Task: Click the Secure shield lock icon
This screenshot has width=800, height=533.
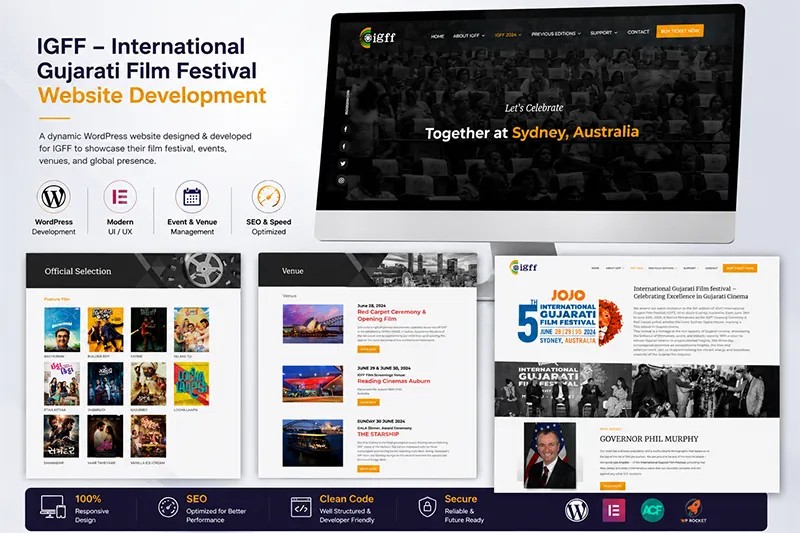Action: tap(427, 507)
